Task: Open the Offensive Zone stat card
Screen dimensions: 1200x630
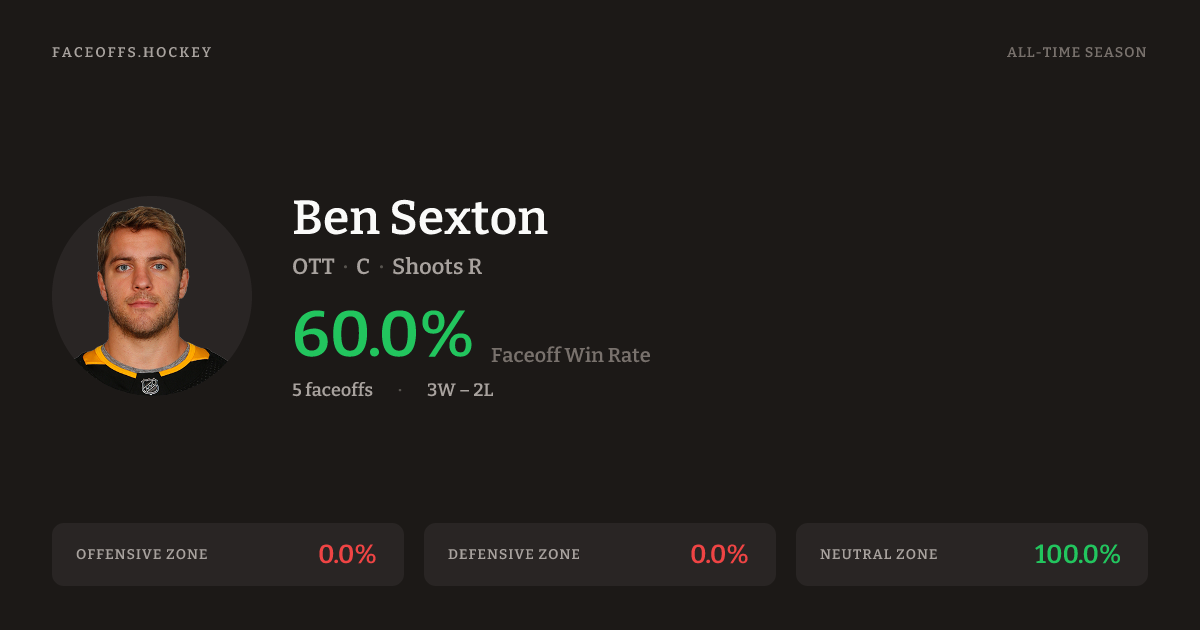Action: tap(228, 554)
